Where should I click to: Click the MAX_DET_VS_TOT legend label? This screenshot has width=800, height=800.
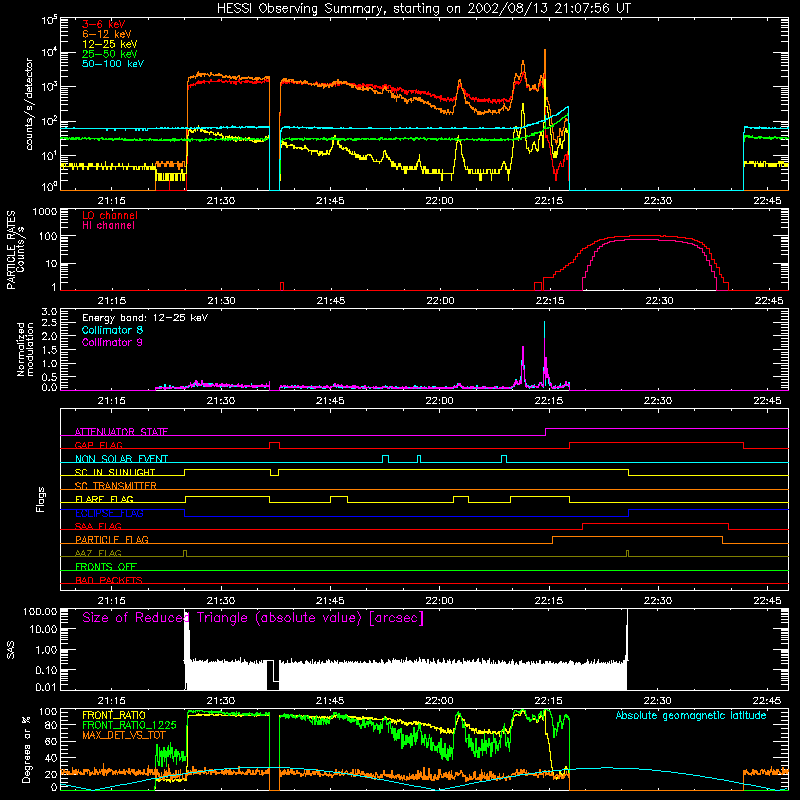click(124, 735)
